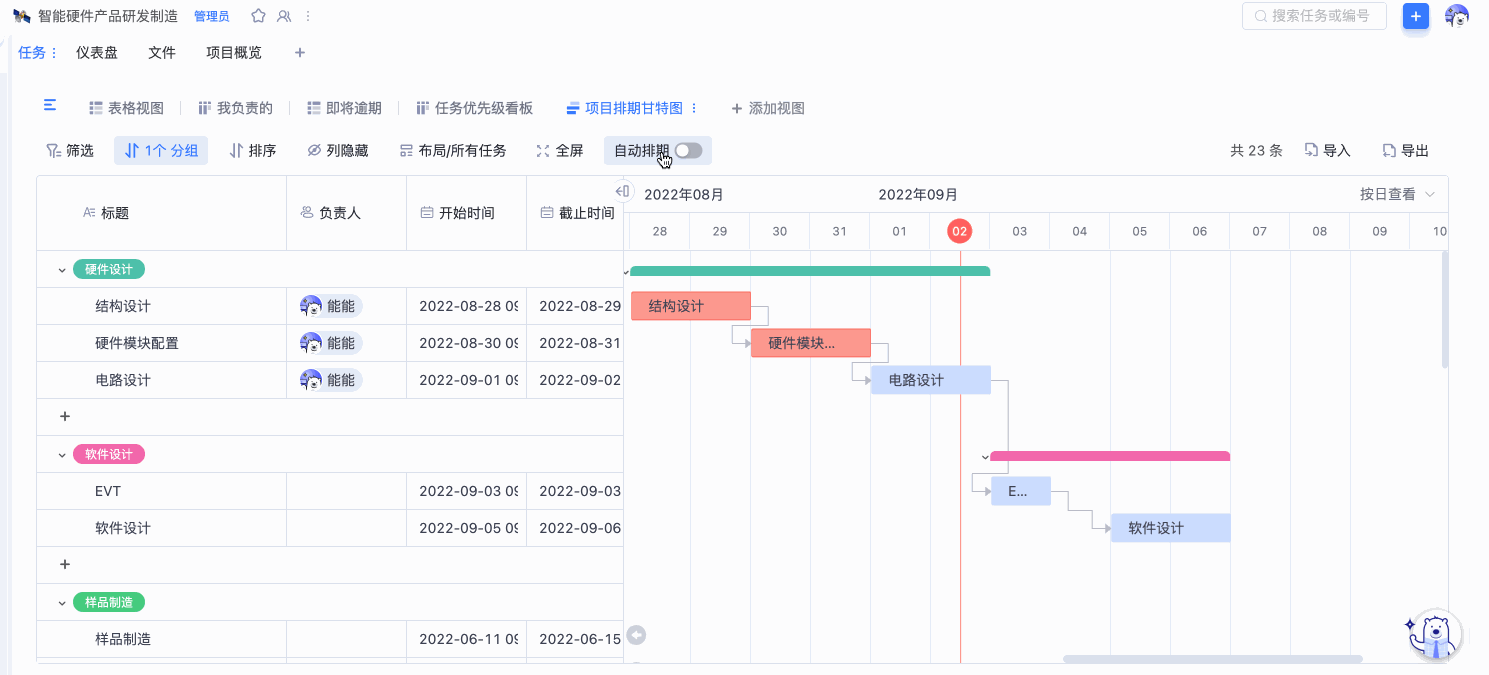
Task: Enter fullscreen mode with 全屏
Action: pyautogui.click(x=560, y=151)
